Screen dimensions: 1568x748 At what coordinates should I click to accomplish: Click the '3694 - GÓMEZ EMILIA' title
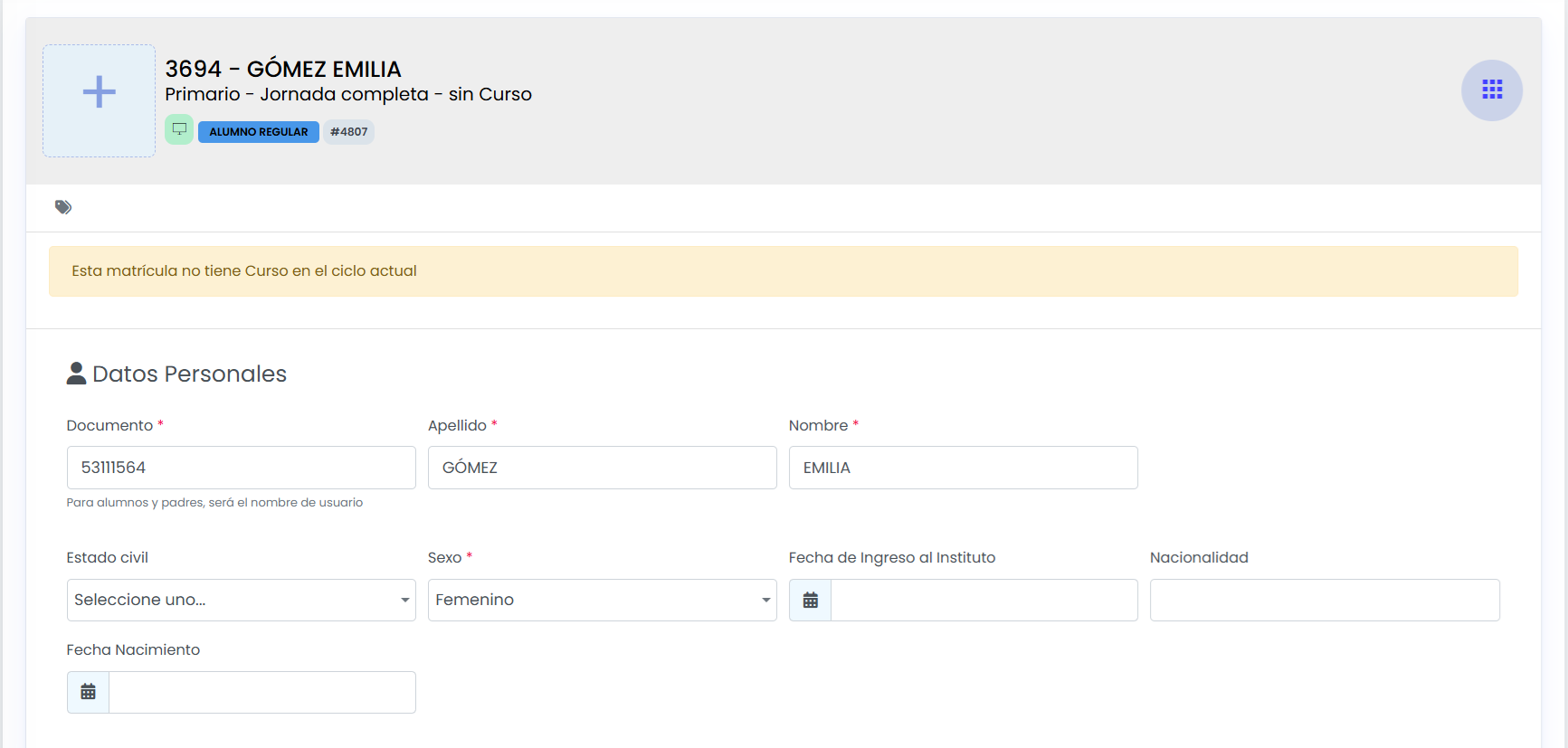[283, 69]
